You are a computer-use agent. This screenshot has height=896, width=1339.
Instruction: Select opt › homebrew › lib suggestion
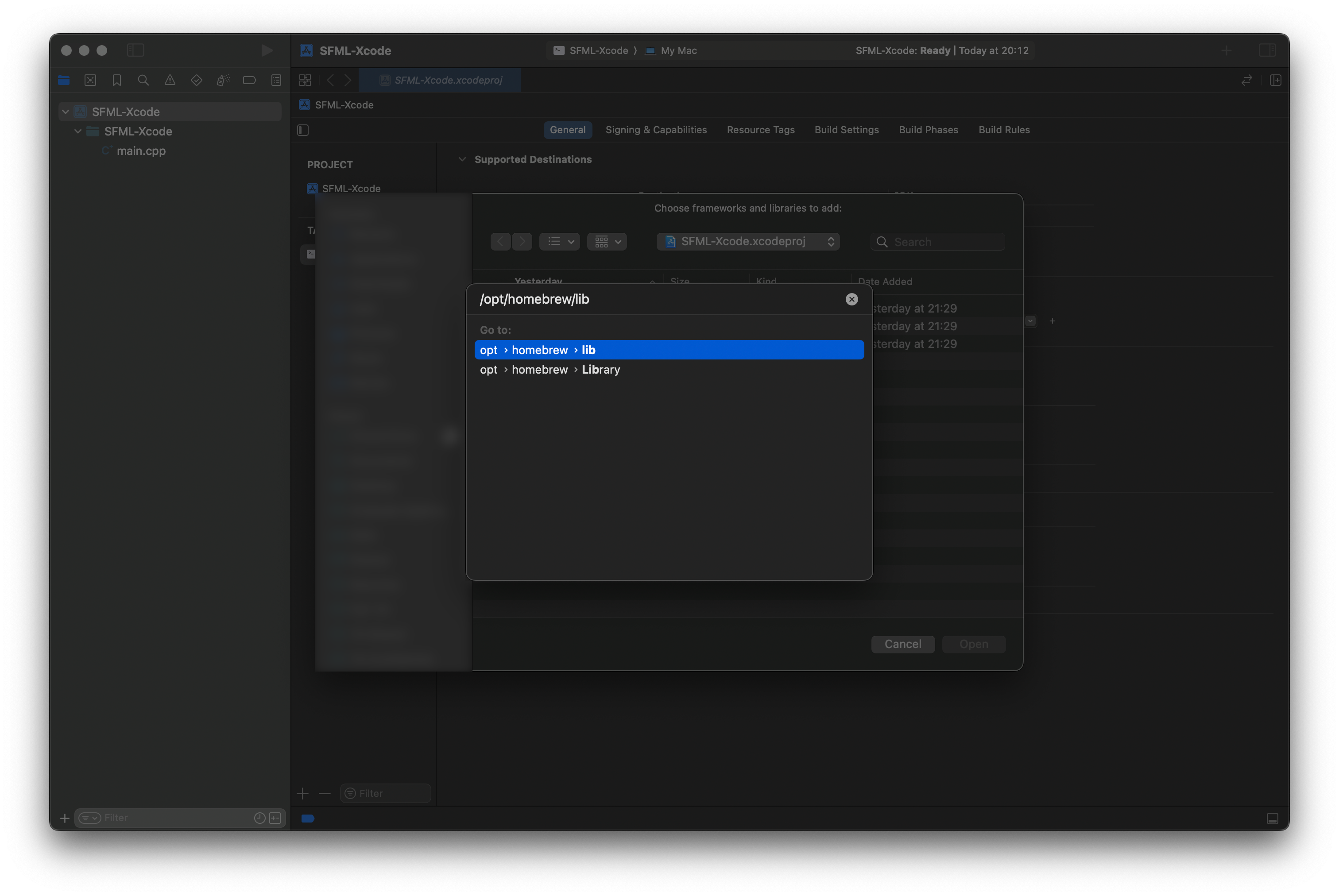click(669, 350)
